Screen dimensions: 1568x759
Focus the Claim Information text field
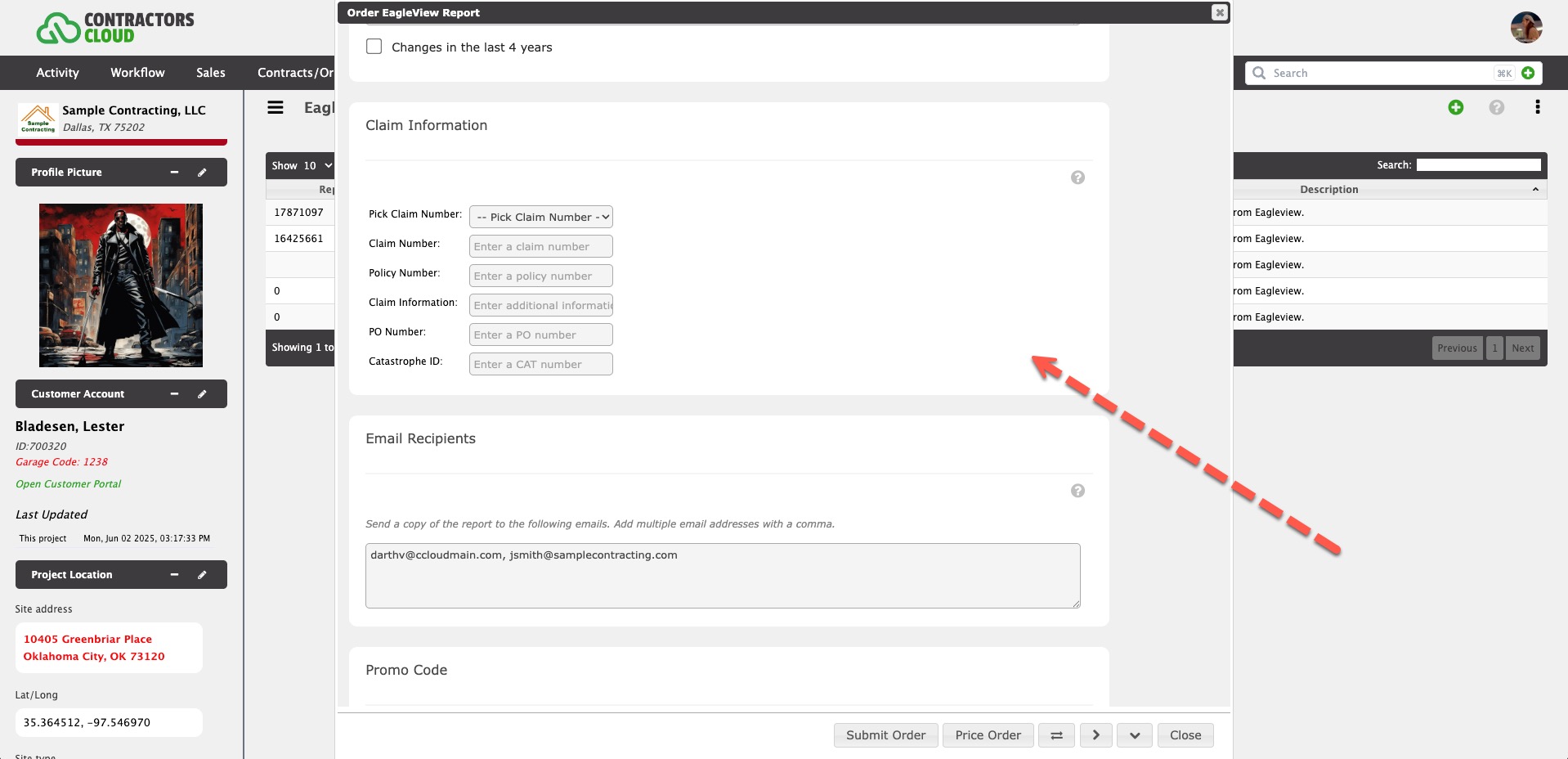541,305
